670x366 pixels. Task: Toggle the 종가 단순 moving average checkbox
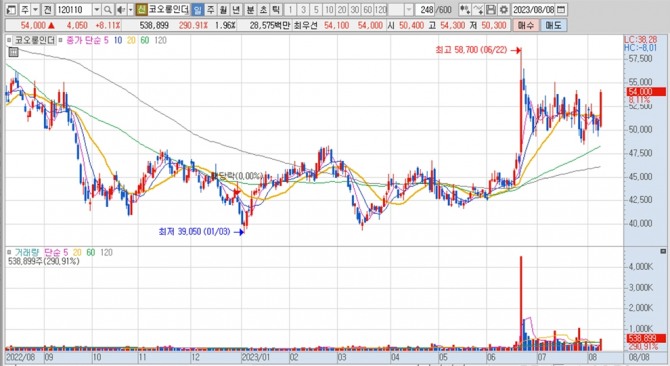[60, 40]
